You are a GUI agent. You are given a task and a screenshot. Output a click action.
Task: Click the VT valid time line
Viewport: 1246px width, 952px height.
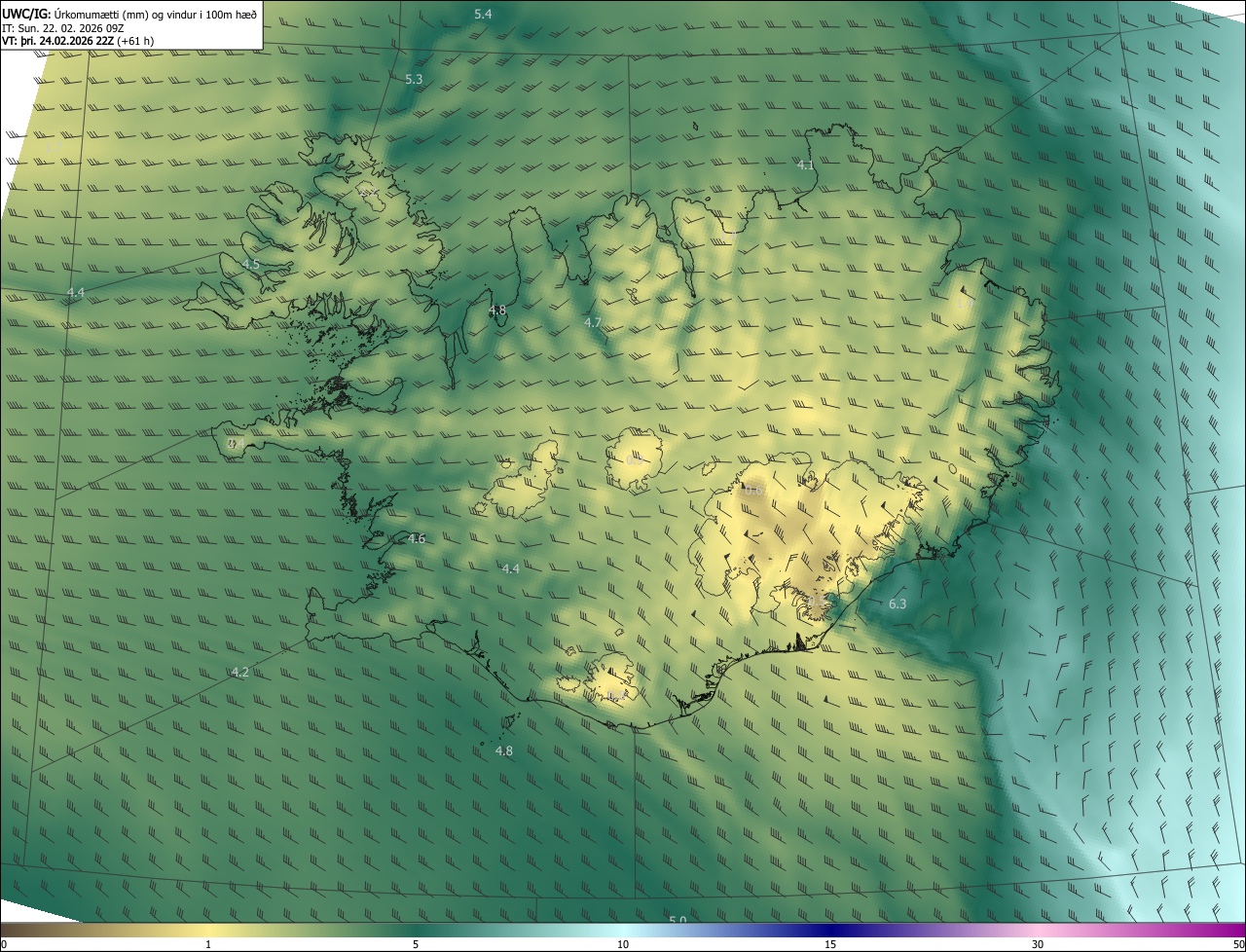tap(78, 41)
